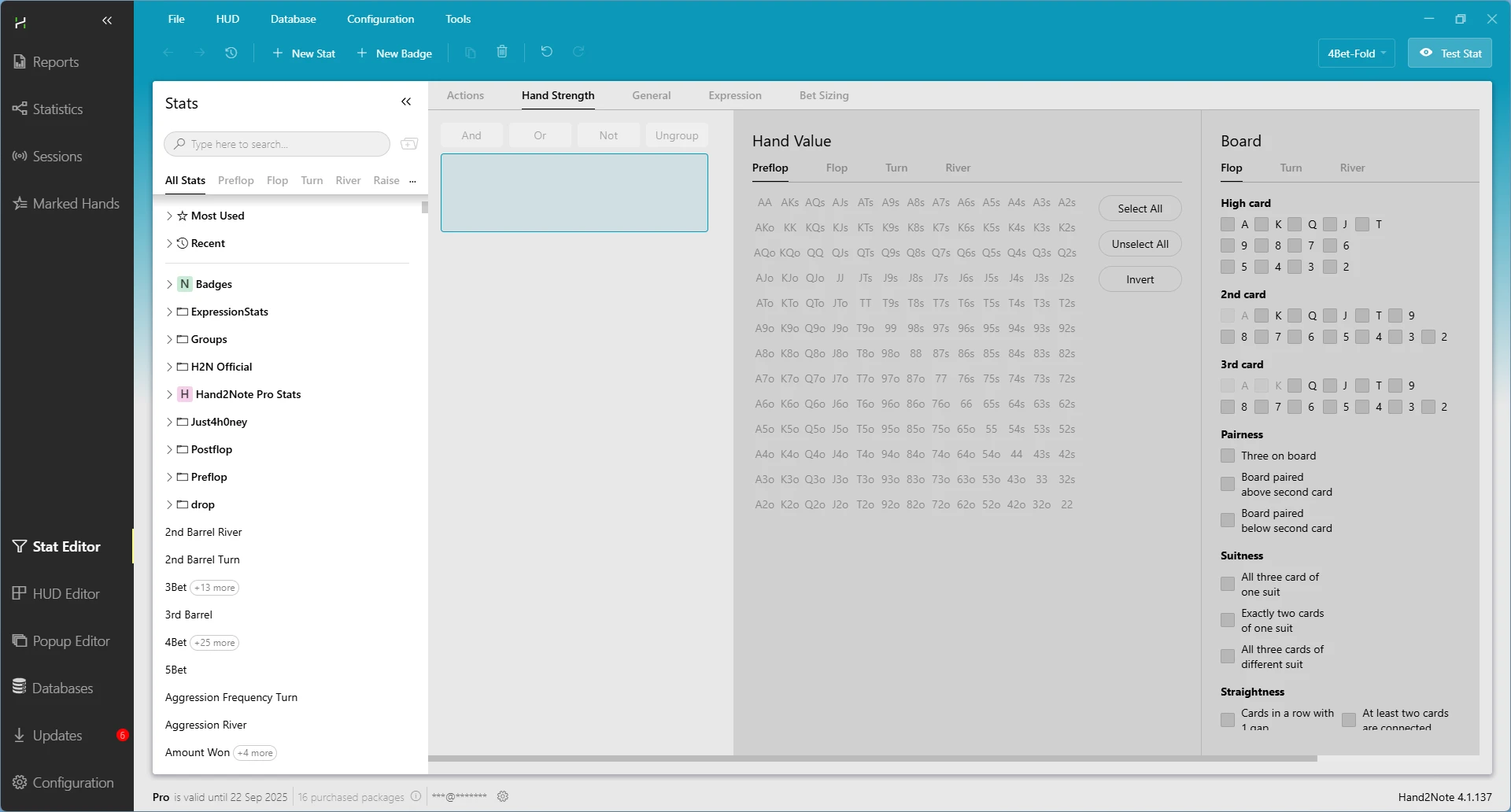Switch to the Bet Sizing tab
Screen dimensions: 1511x812
coord(823,95)
